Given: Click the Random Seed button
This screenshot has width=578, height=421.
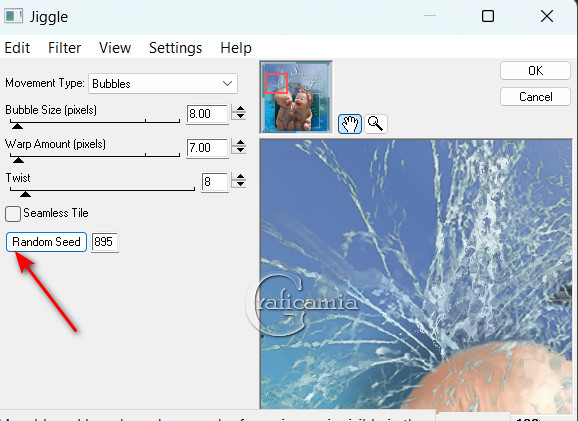Looking at the screenshot, I should [x=46, y=242].
